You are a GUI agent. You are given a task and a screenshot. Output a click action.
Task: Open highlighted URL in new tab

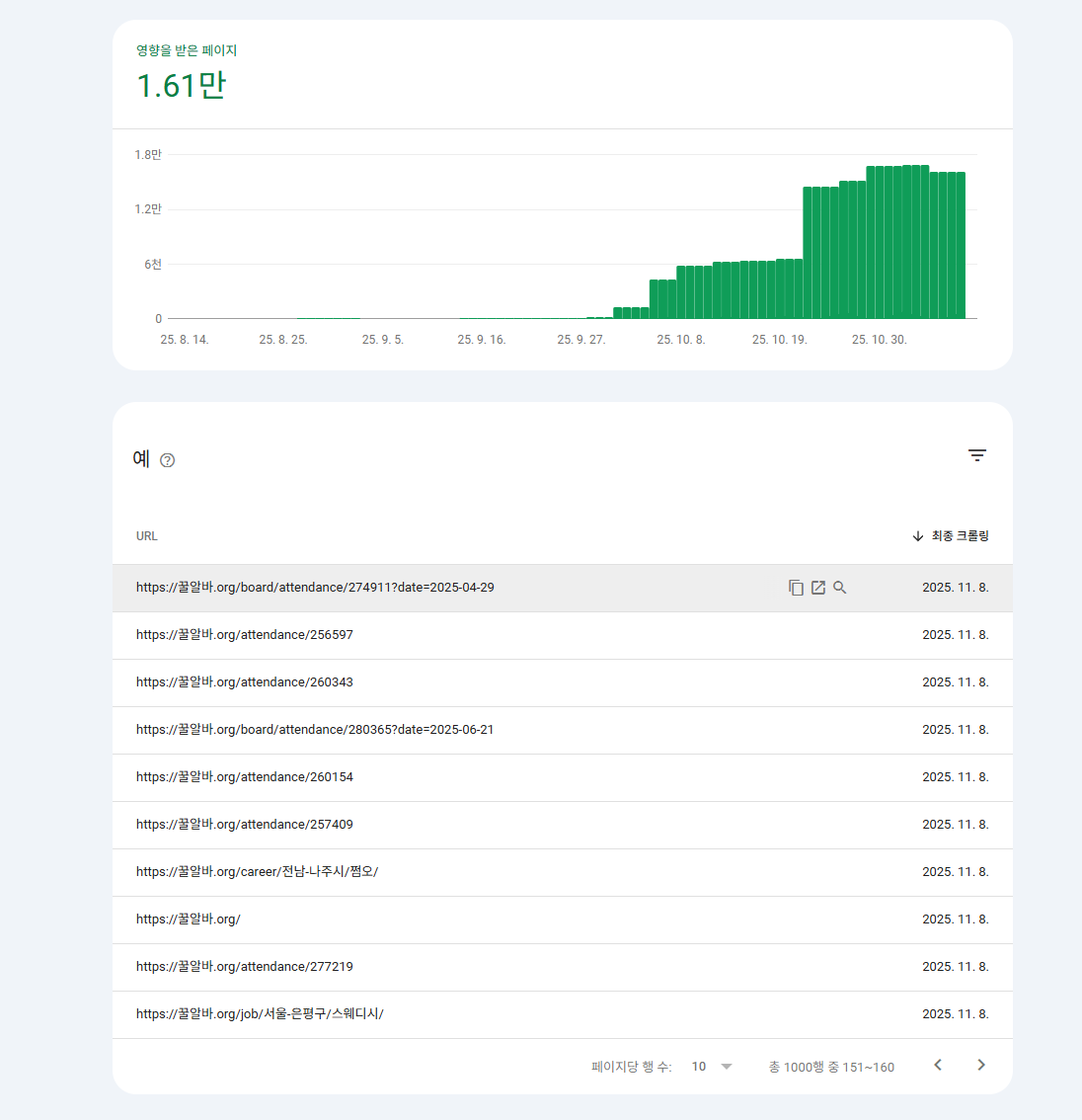817,588
